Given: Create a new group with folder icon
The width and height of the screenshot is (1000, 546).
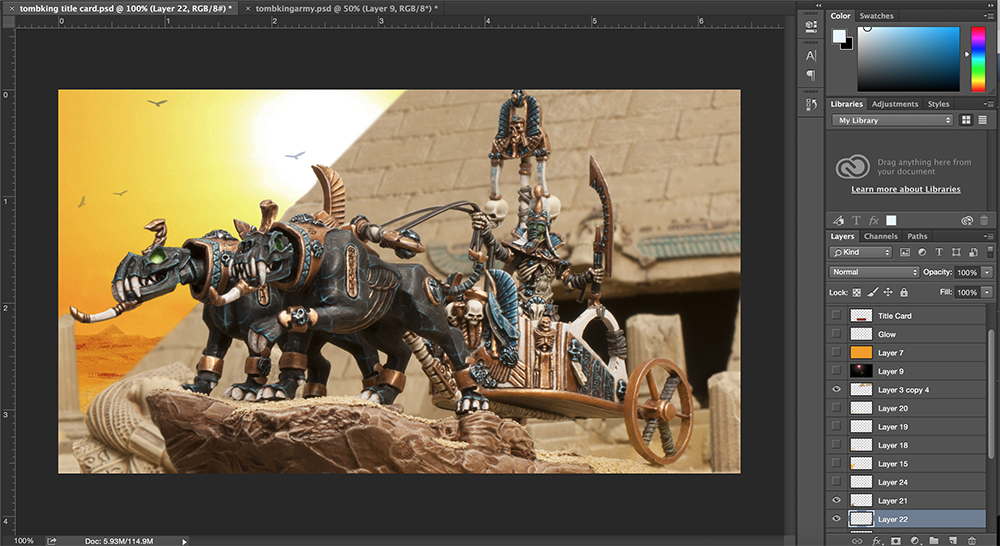Looking at the screenshot, I should tap(933, 540).
